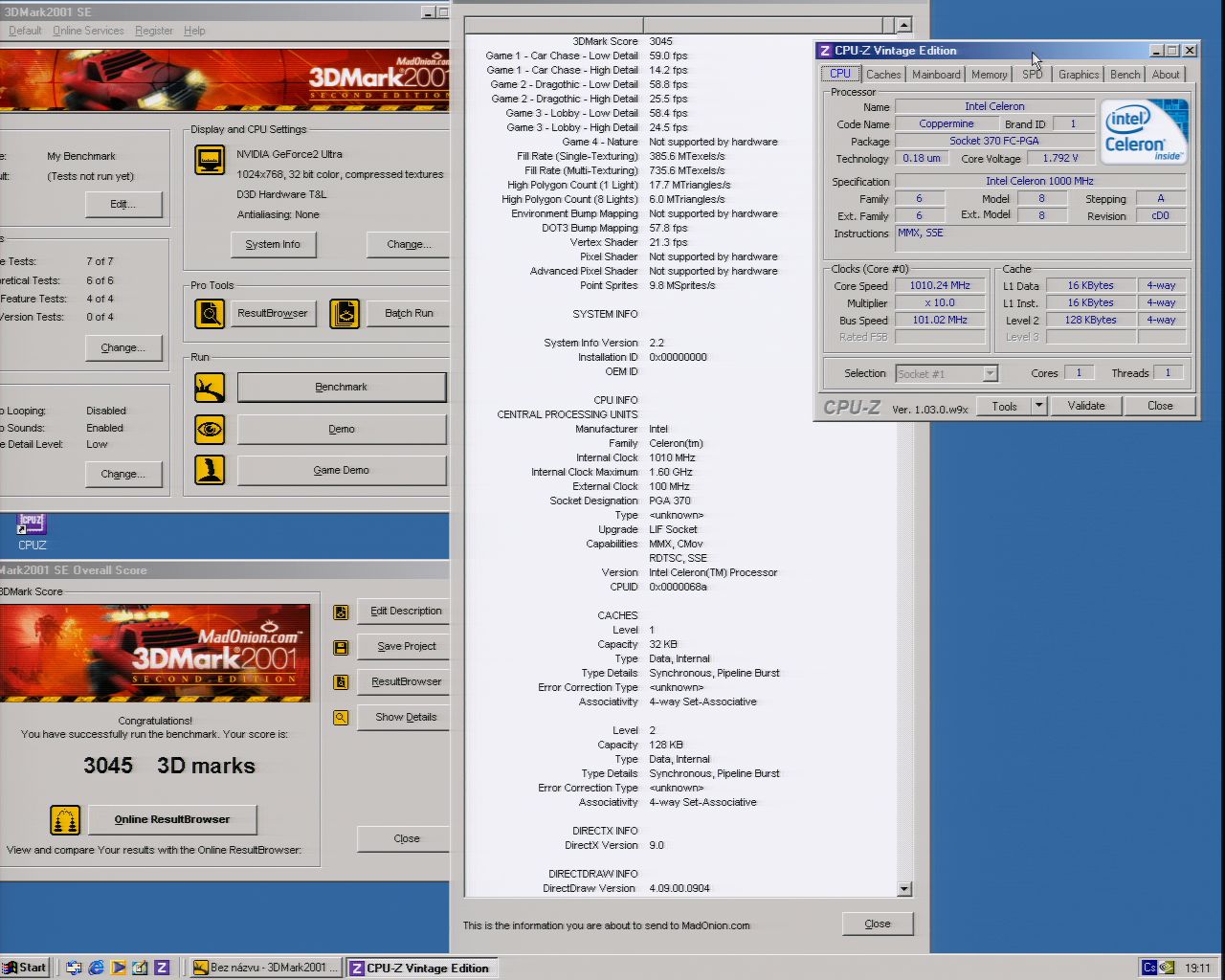Click Change... in Display and CPU Settings
This screenshot has width=1225, height=980.
pos(409,244)
